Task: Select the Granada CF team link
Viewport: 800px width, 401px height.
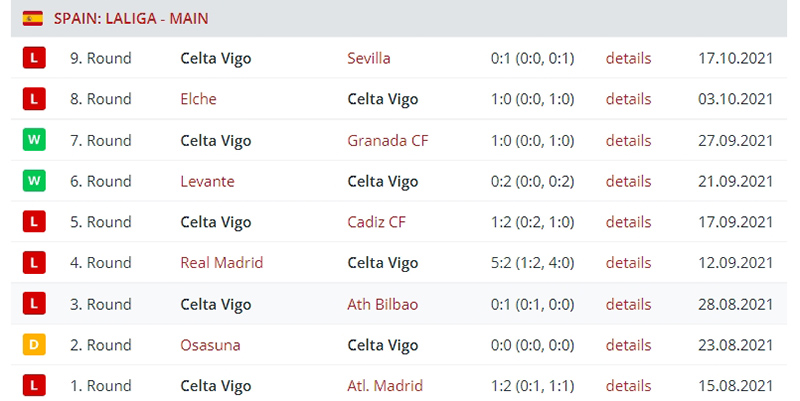Action: [388, 140]
